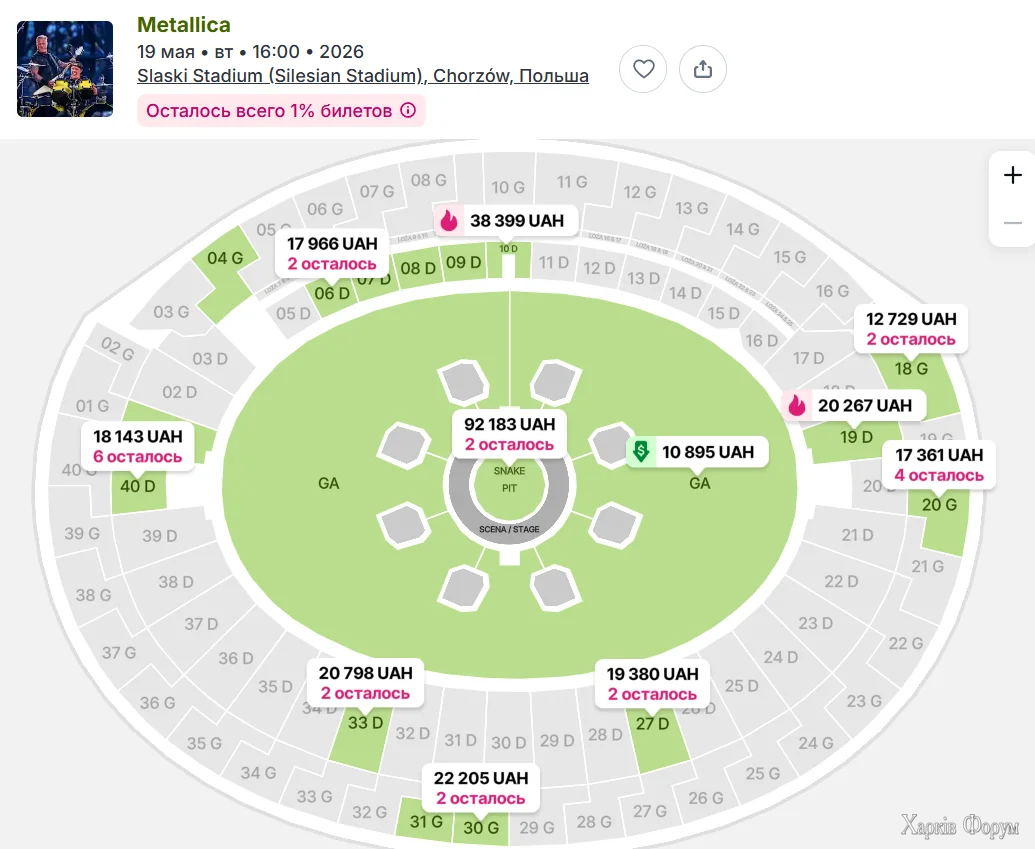This screenshot has width=1035, height=849.
Task: Choose section 40 D on map
Action: [x=137, y=487]
